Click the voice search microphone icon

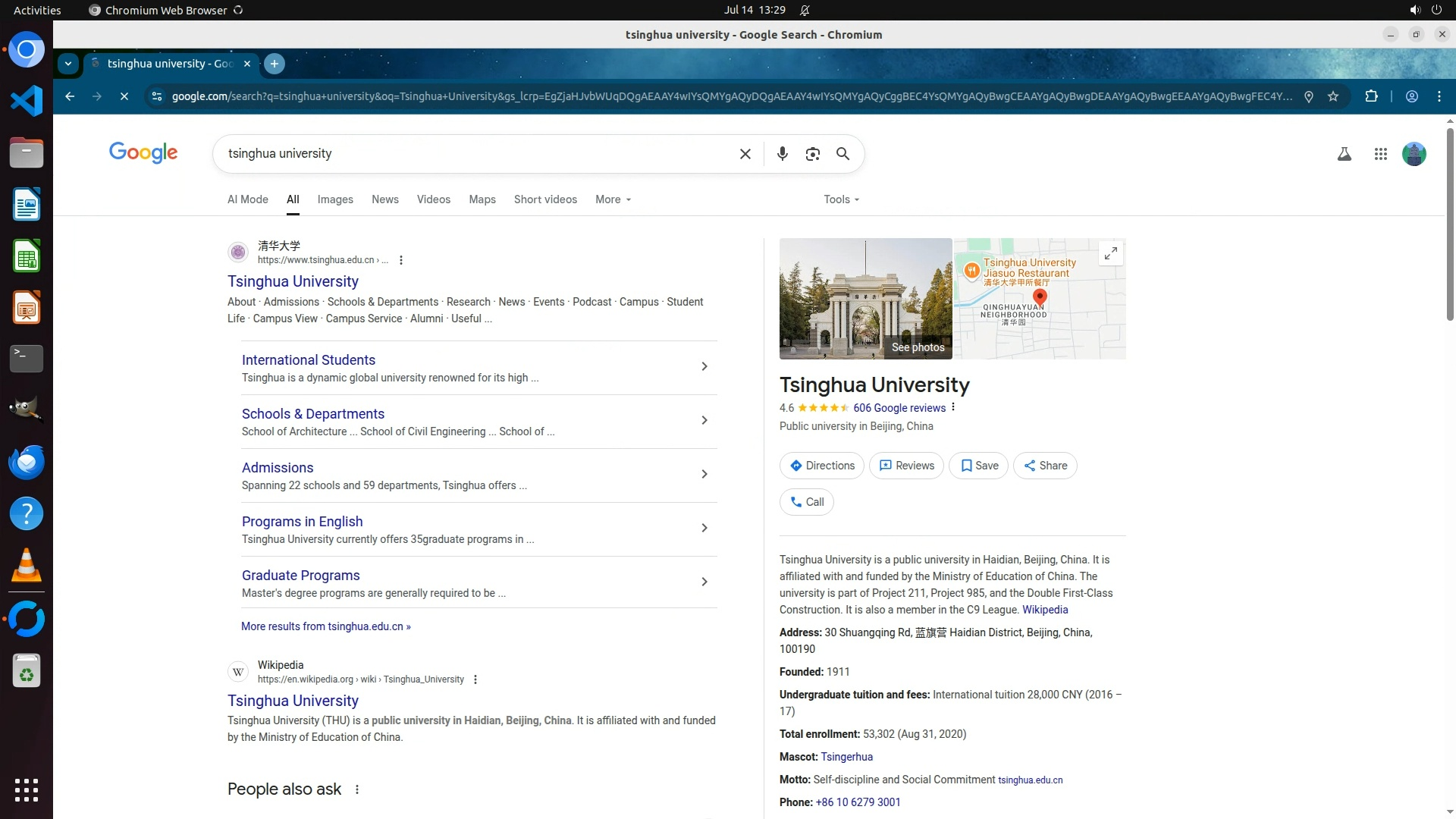point(782,154)
